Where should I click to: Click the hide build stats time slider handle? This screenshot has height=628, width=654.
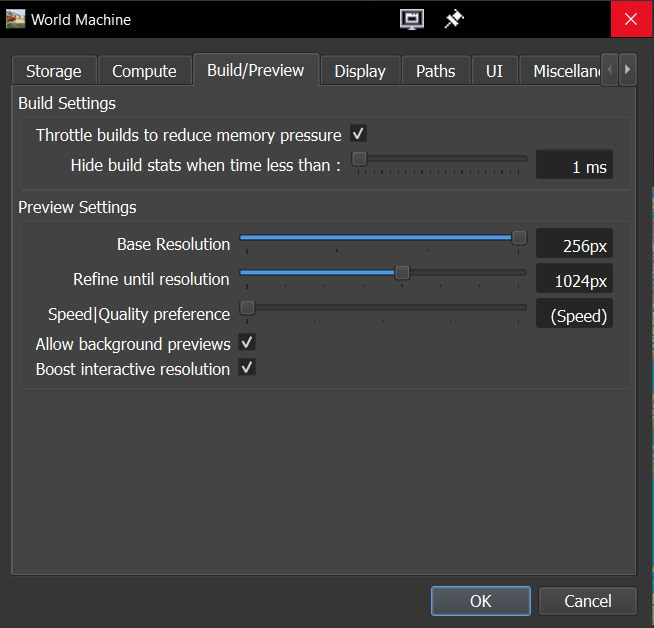(x=359, y=158)
